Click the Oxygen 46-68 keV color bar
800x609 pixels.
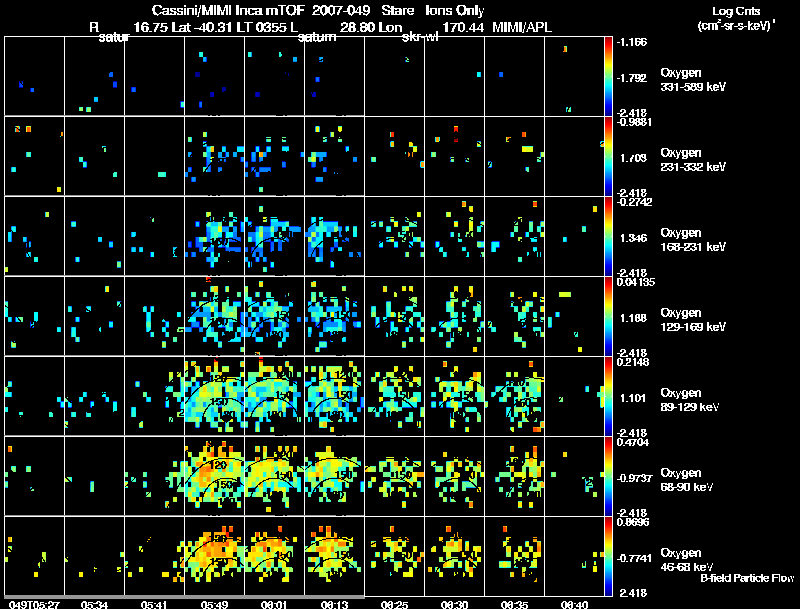[608, 556]
